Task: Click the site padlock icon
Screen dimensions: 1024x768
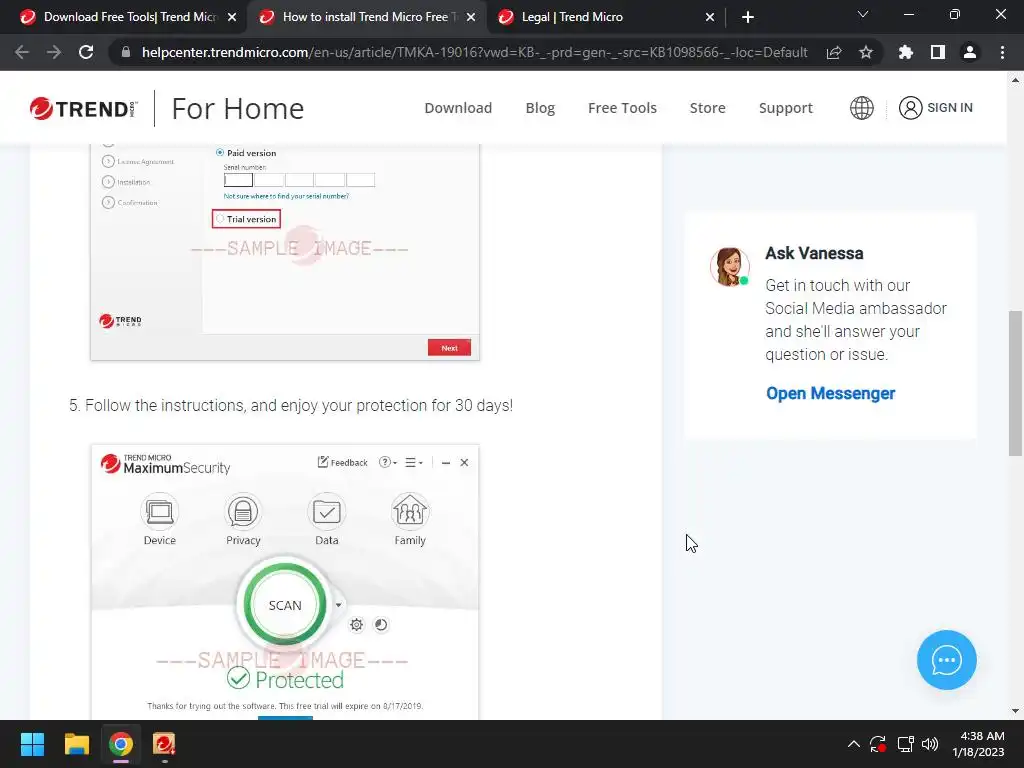Action: coord(126,52)
